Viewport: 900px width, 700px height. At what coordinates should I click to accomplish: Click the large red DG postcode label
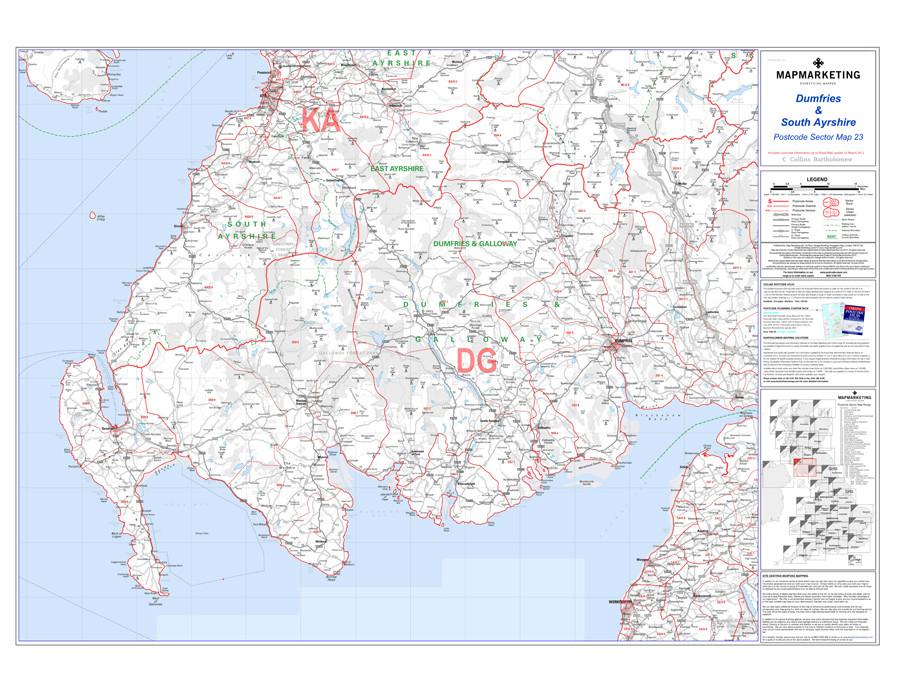tap(476, 361)
